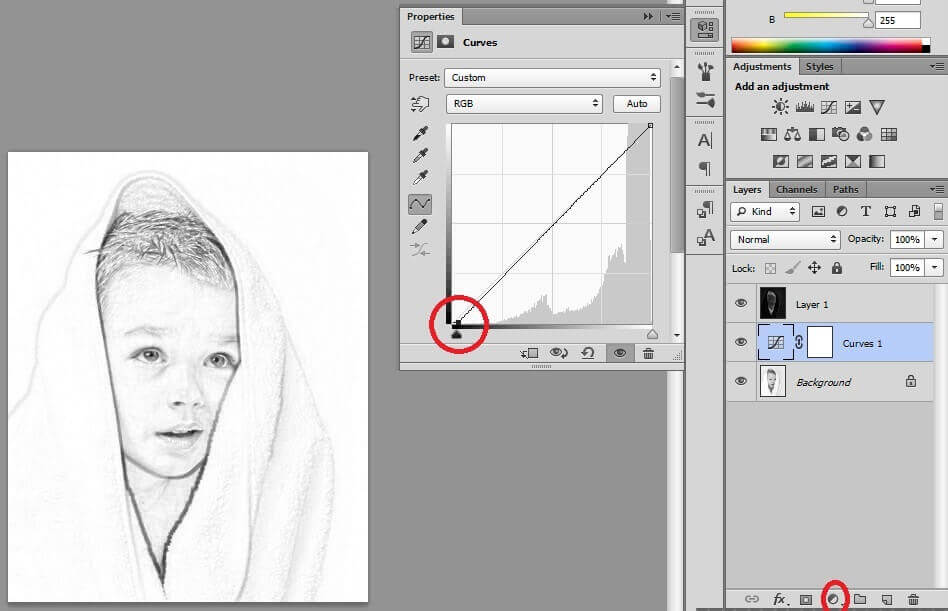This screenshot has width=948, height=611.
Task: Toggle visibility of the Curves 1 layer
Action: [x=741, y=342]
